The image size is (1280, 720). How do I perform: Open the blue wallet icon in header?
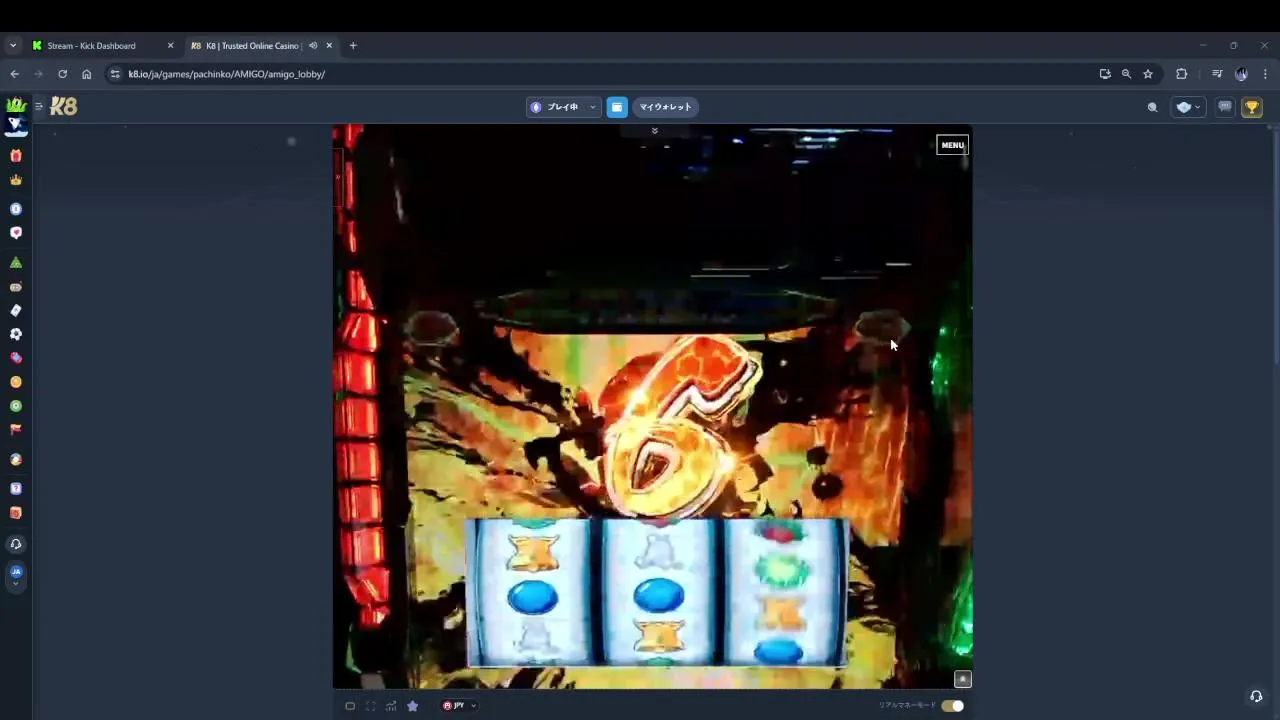point(617,107)
